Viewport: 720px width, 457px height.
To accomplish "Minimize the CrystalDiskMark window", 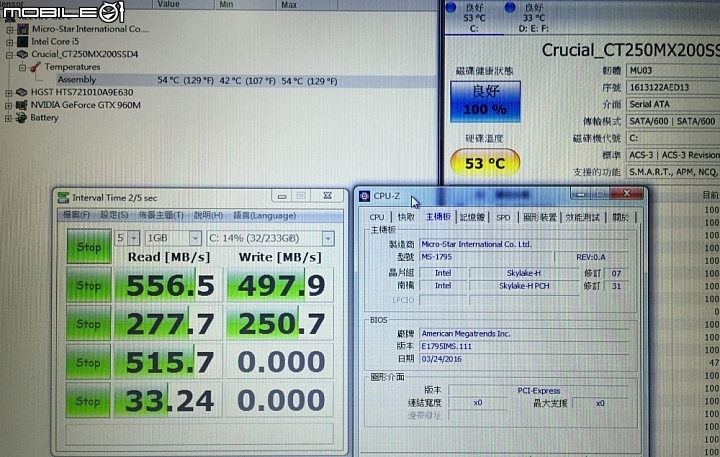I will pos(282,196).
